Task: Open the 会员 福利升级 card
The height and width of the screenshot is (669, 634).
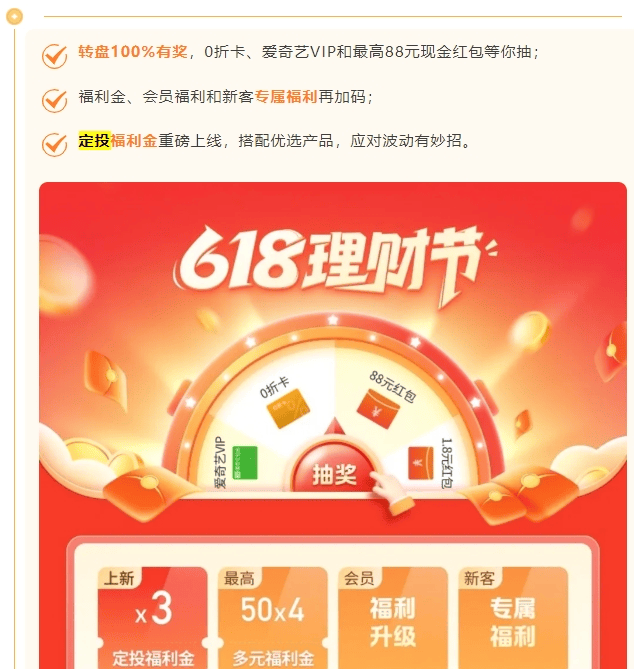Action: pyautogui.click(x=393, y=618)
